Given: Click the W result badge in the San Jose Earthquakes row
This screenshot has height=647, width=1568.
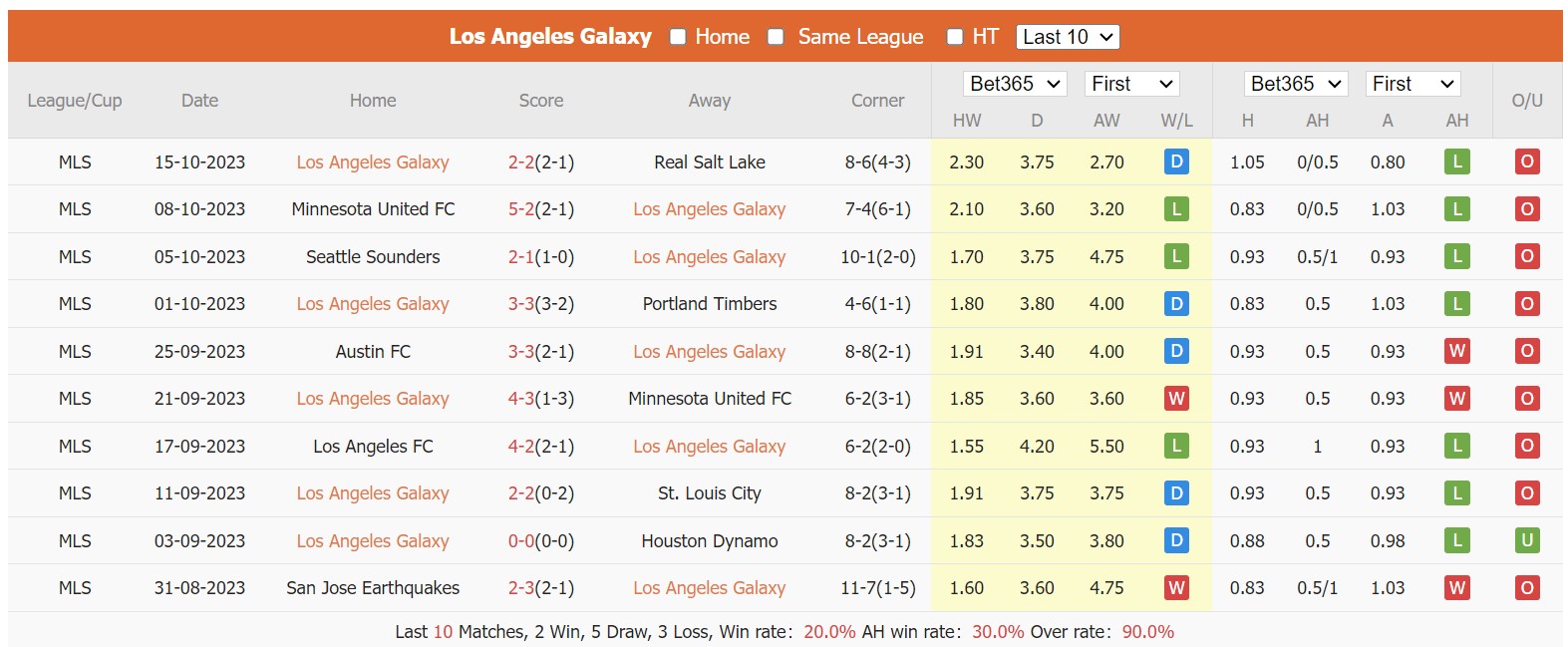Looking at the screenshot, I should pos(1176,588).
